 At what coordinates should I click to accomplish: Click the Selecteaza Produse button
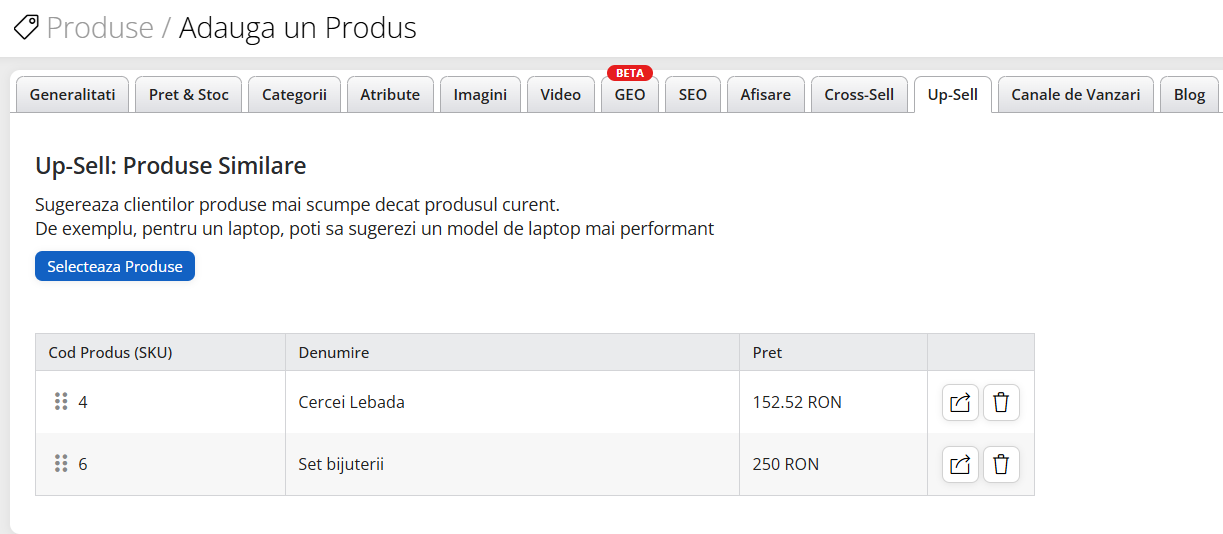115,267
